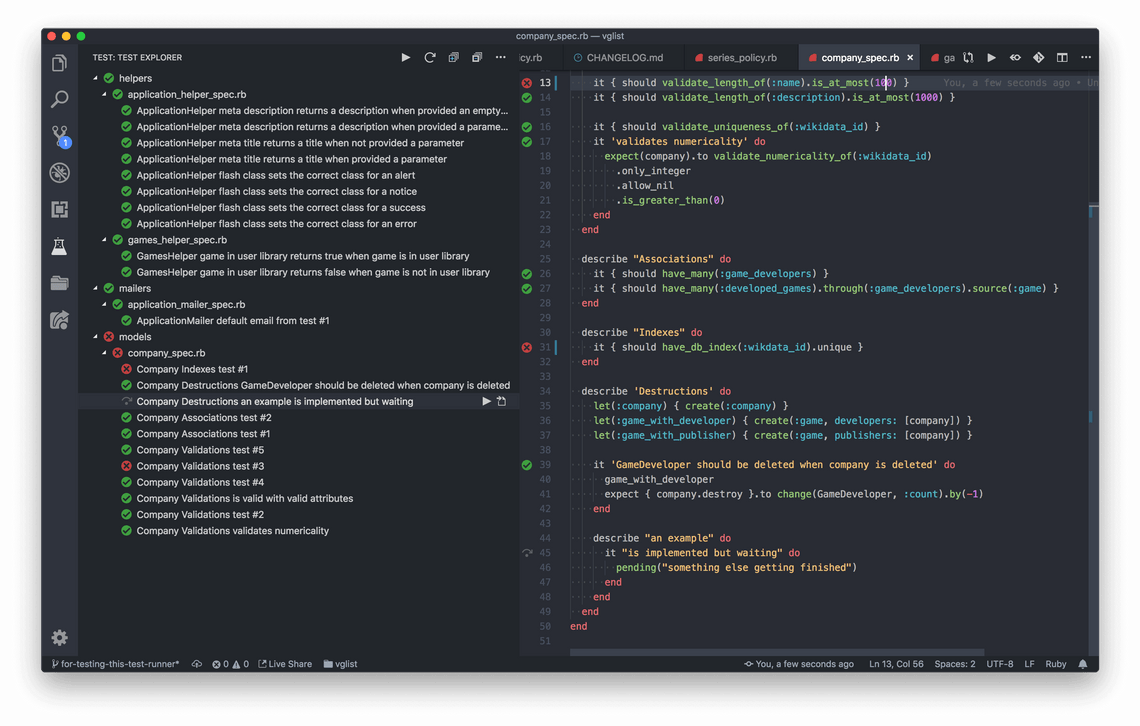
Task: Open the Project Manager folder icon
Action: click(60, 283)
